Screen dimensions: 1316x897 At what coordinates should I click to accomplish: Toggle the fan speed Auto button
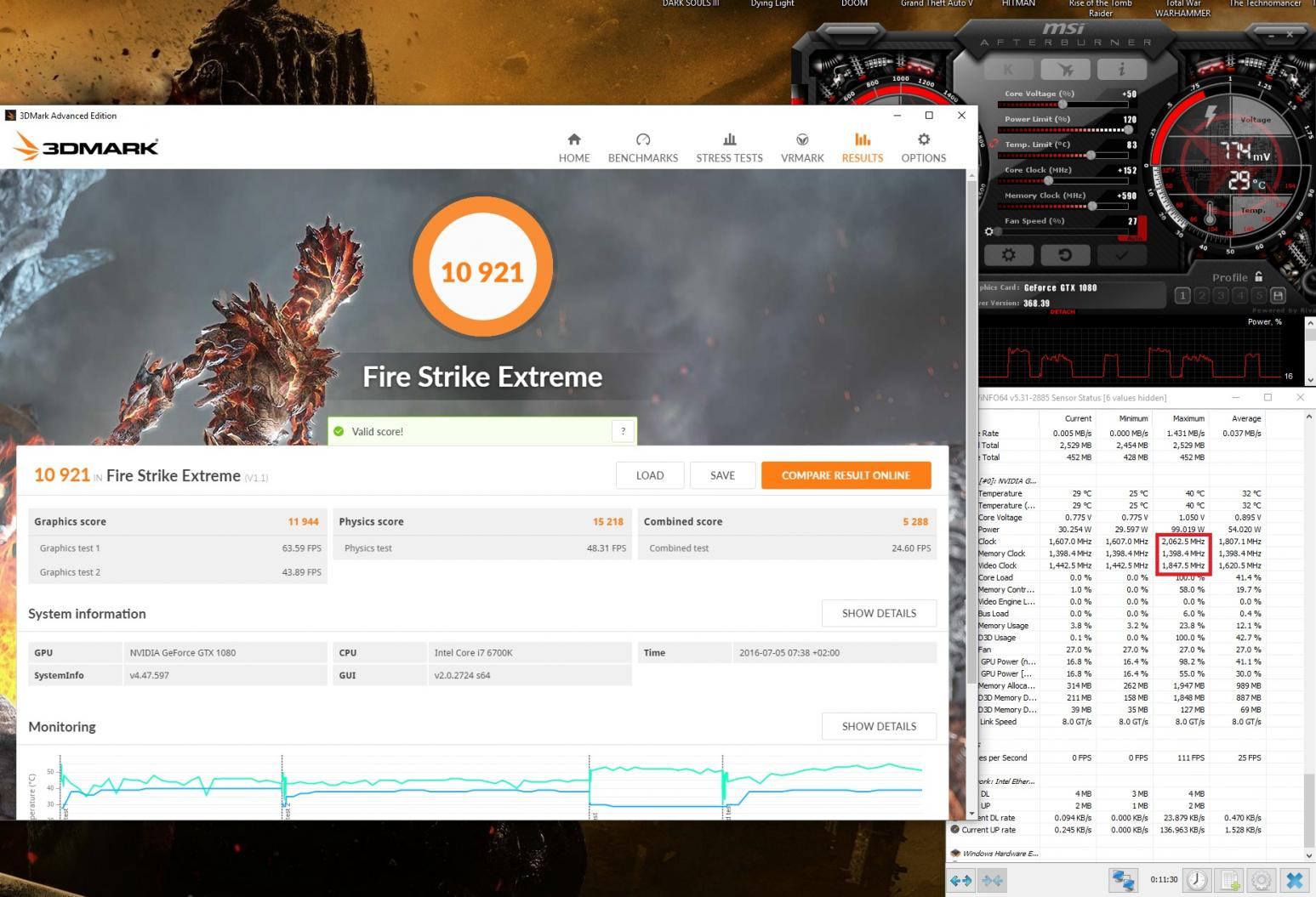1135,237
